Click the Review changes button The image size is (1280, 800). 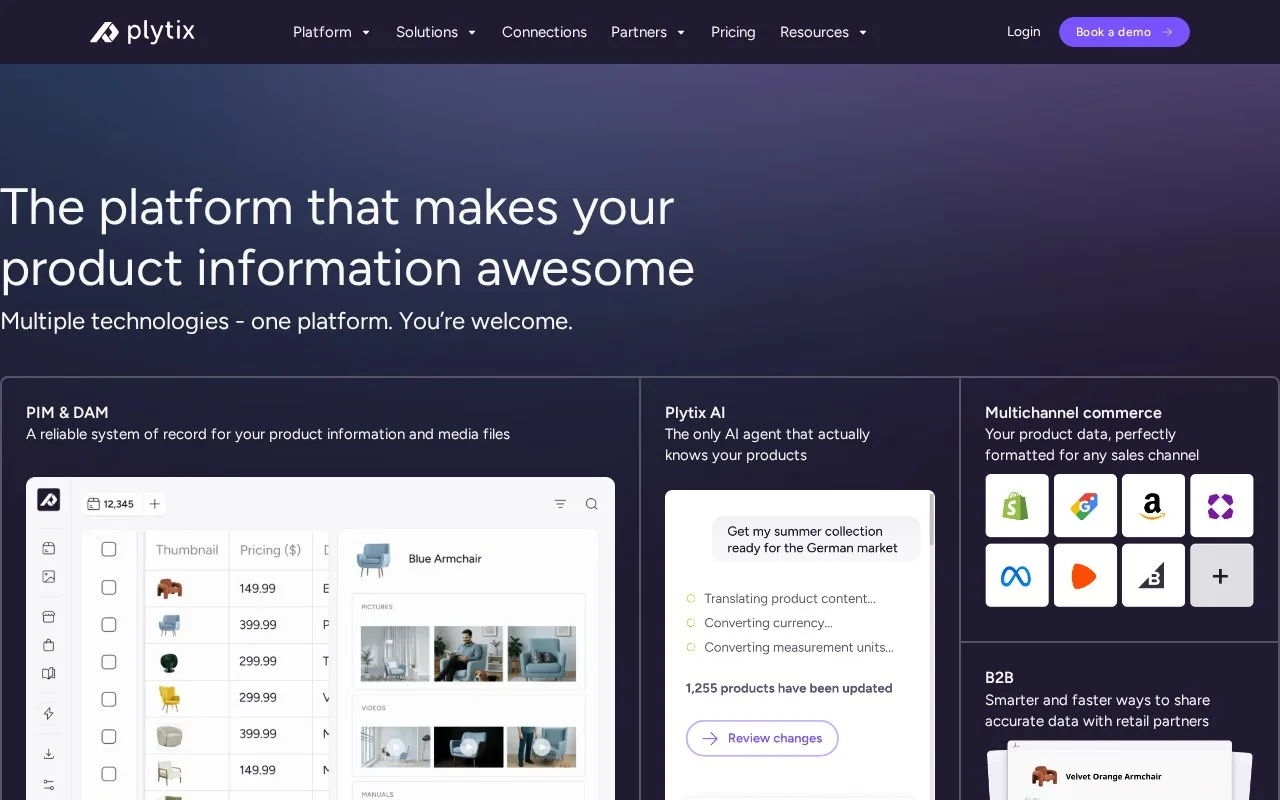[x=762, y=738]
